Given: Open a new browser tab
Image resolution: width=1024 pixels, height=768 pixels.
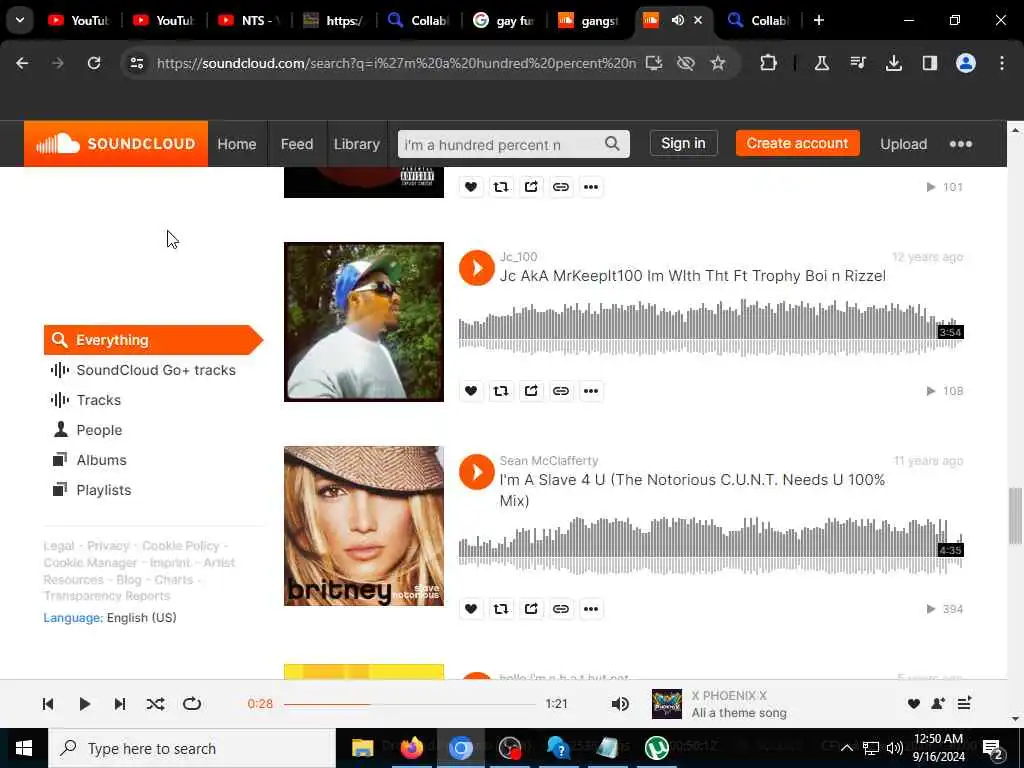Looking at the screenshot, I should tap(819, 20).
